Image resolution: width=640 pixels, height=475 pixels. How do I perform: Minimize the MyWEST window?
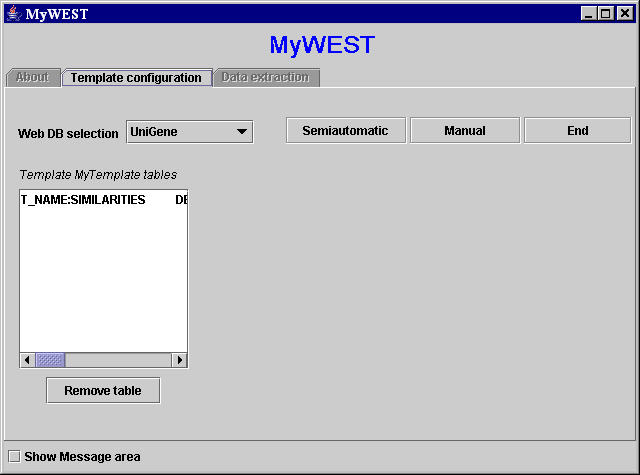pos(589,13)
